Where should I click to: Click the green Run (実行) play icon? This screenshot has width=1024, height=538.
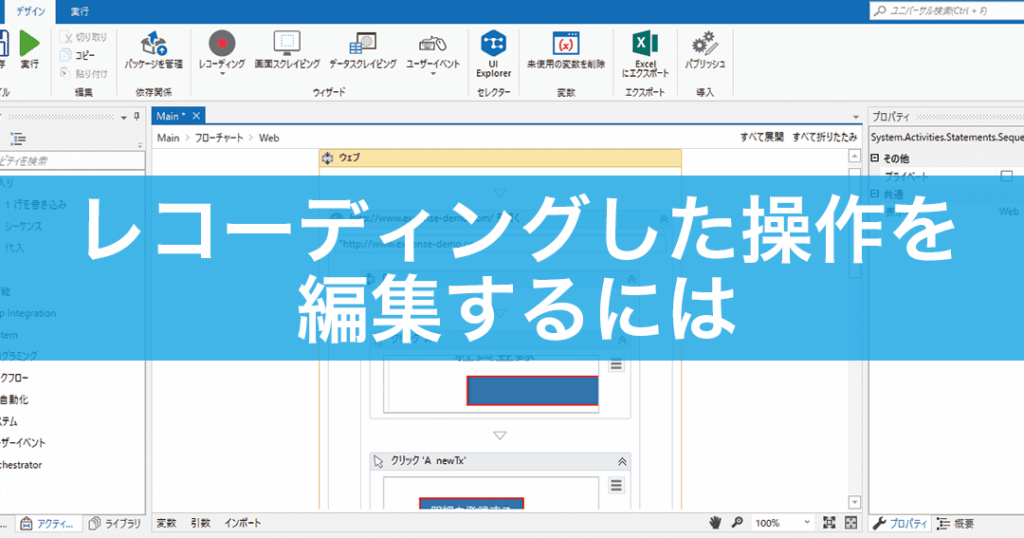[30, 43]
